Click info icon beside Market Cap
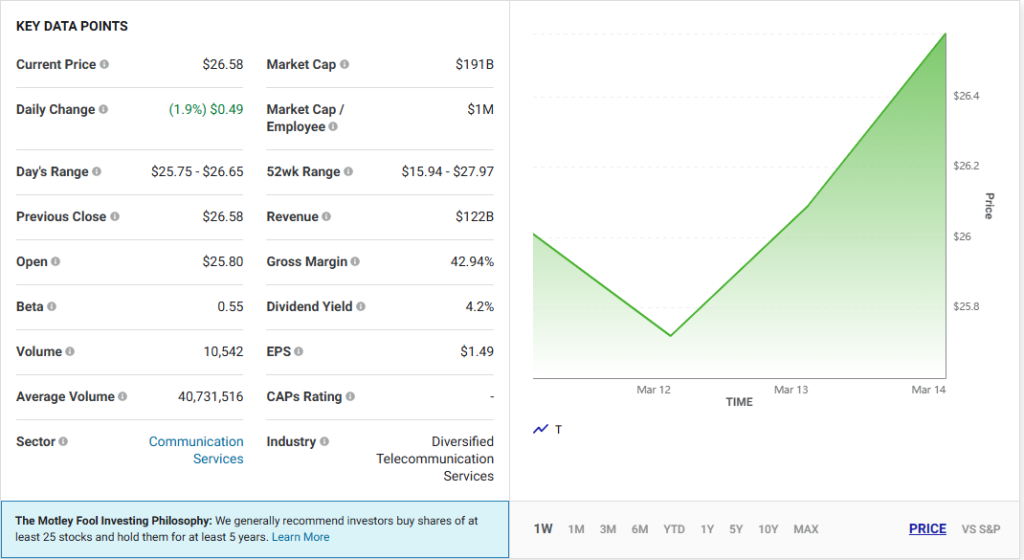The width and height of the screenshot is (1024, 560). tap(345, 64)
